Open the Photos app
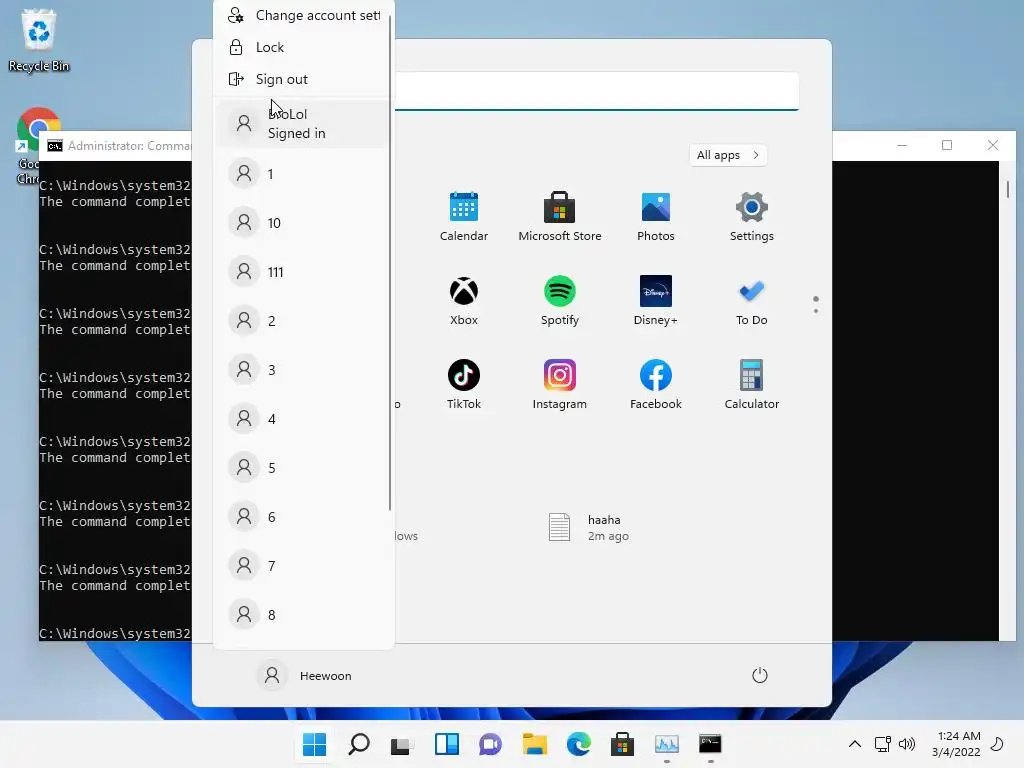Image resolution: width=1024 pixels, height=768 pixels. point(656,217)
